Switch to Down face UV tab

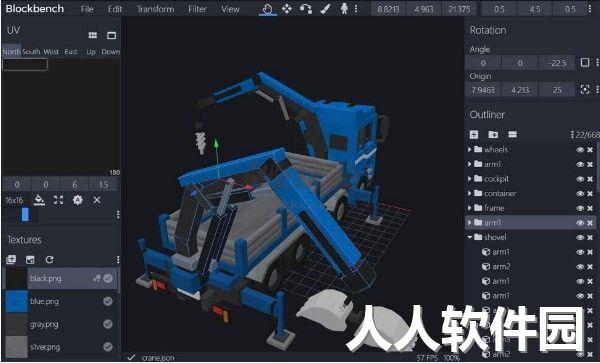(111, 51)
